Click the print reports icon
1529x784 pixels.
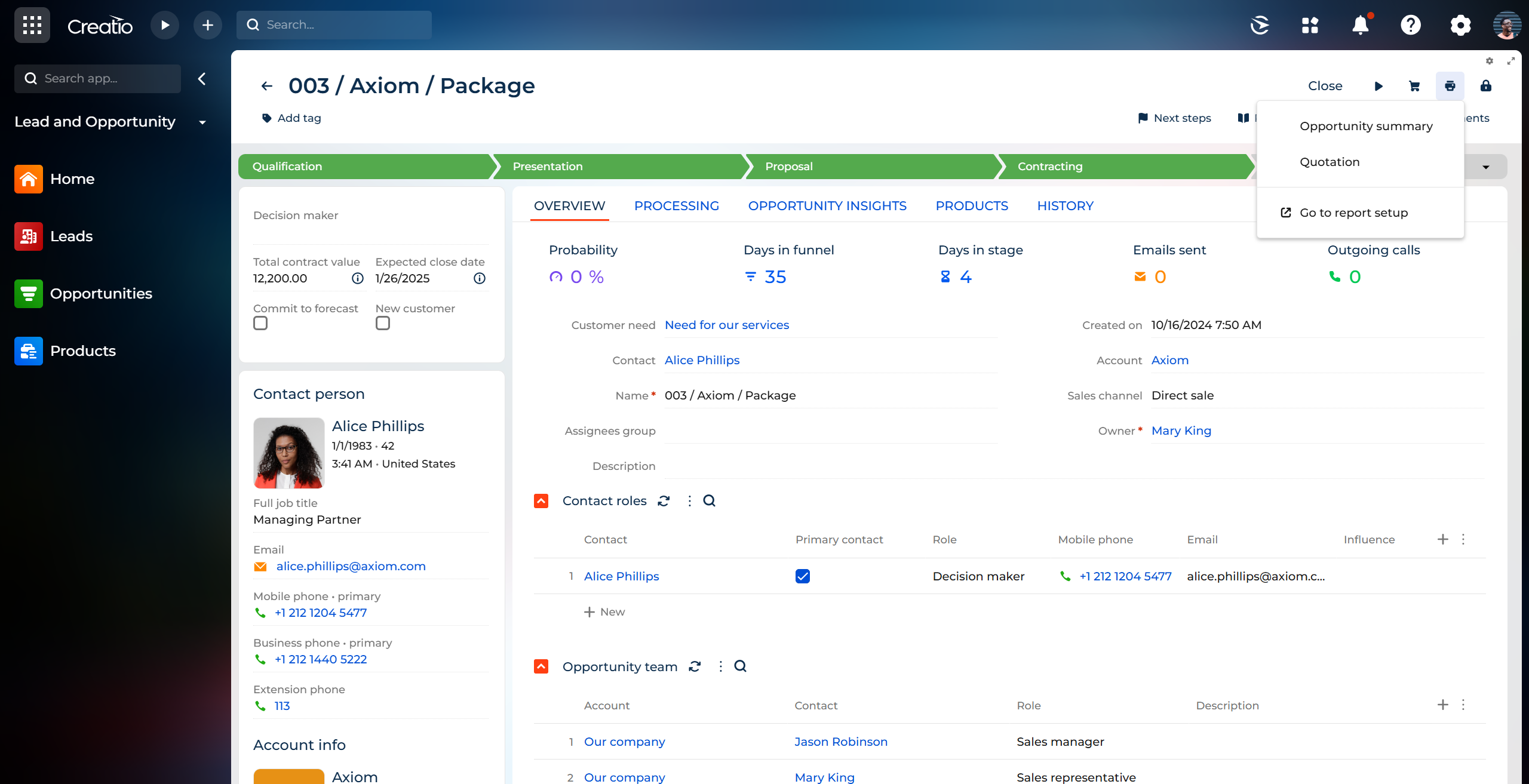[1450, 86]
